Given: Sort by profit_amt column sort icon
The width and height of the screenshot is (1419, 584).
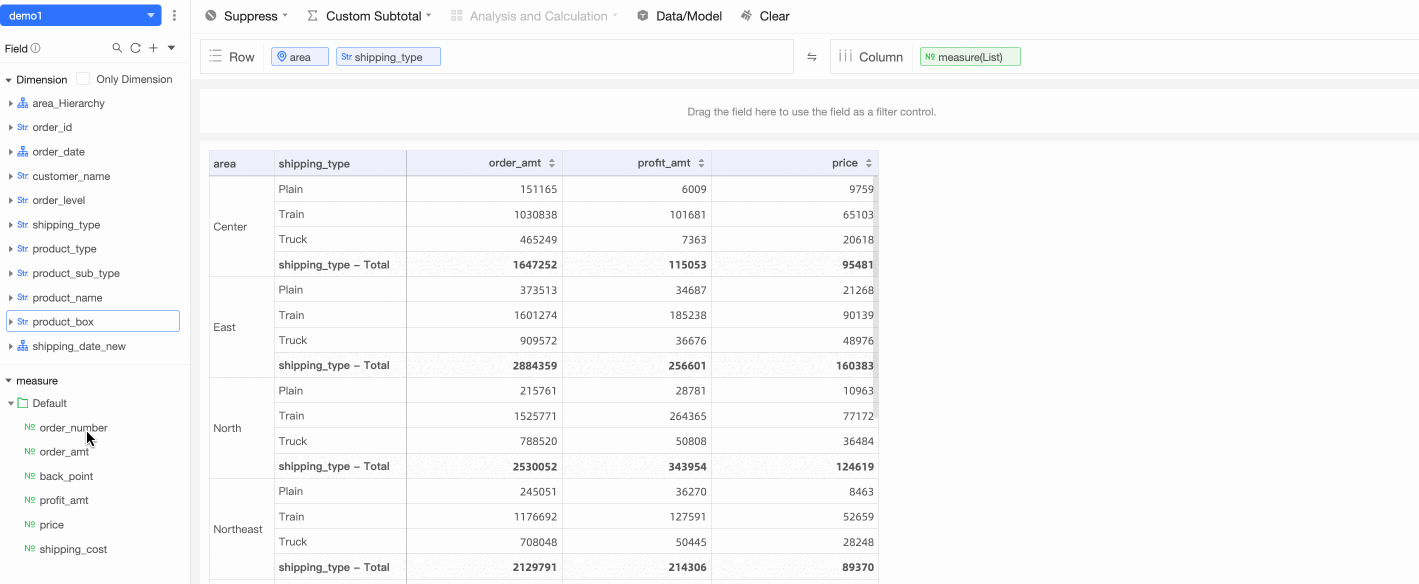Looking at the screenshot, I should point(701,163).
